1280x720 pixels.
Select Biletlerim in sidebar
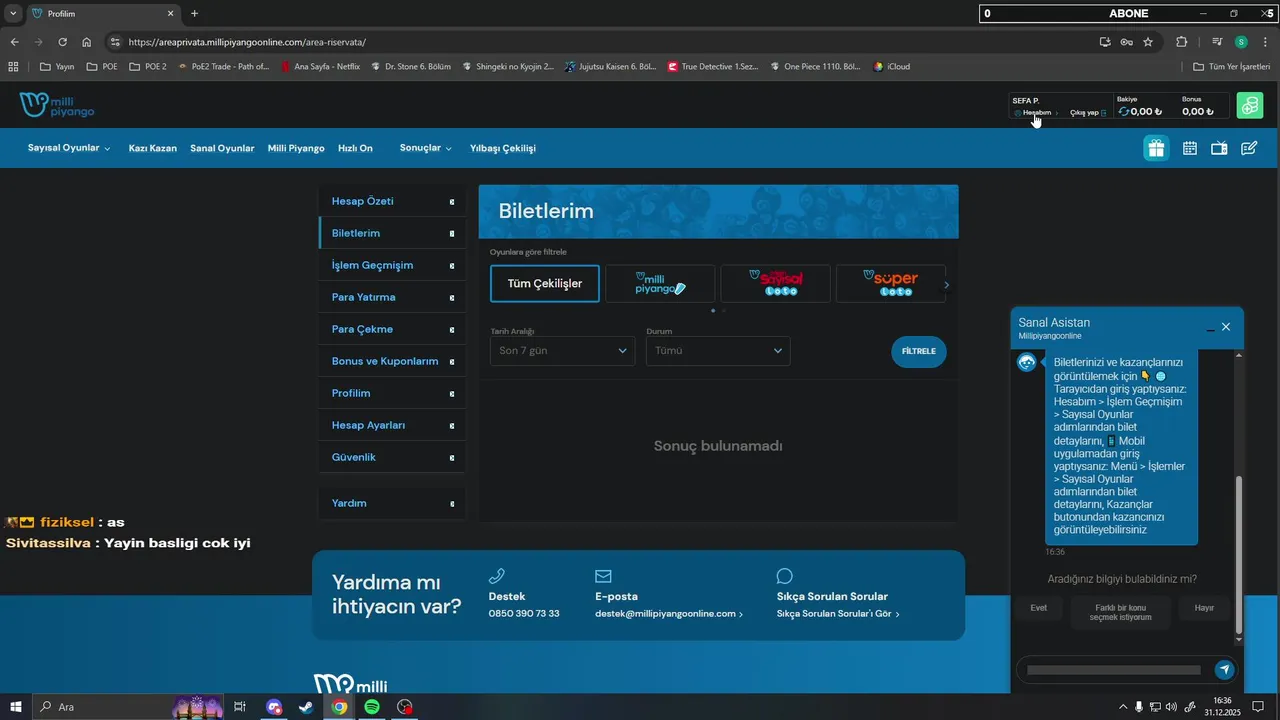[x=392, y=233]
